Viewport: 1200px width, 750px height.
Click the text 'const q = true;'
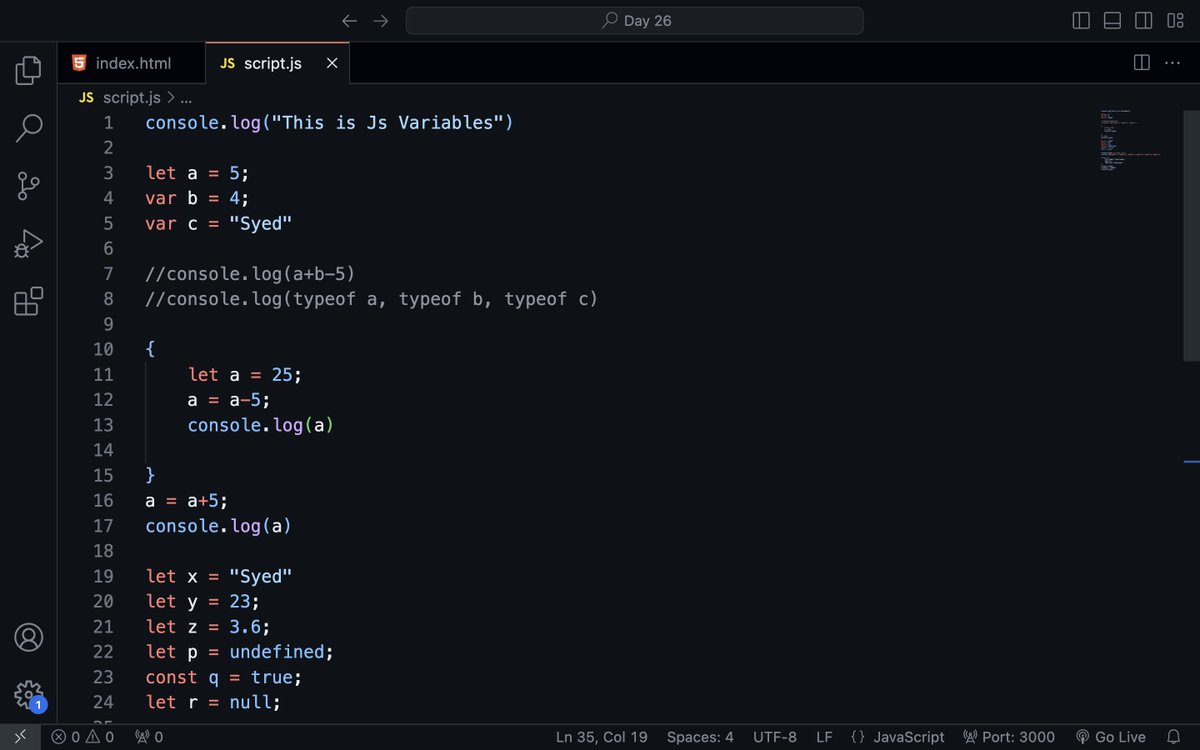[224, 677]
